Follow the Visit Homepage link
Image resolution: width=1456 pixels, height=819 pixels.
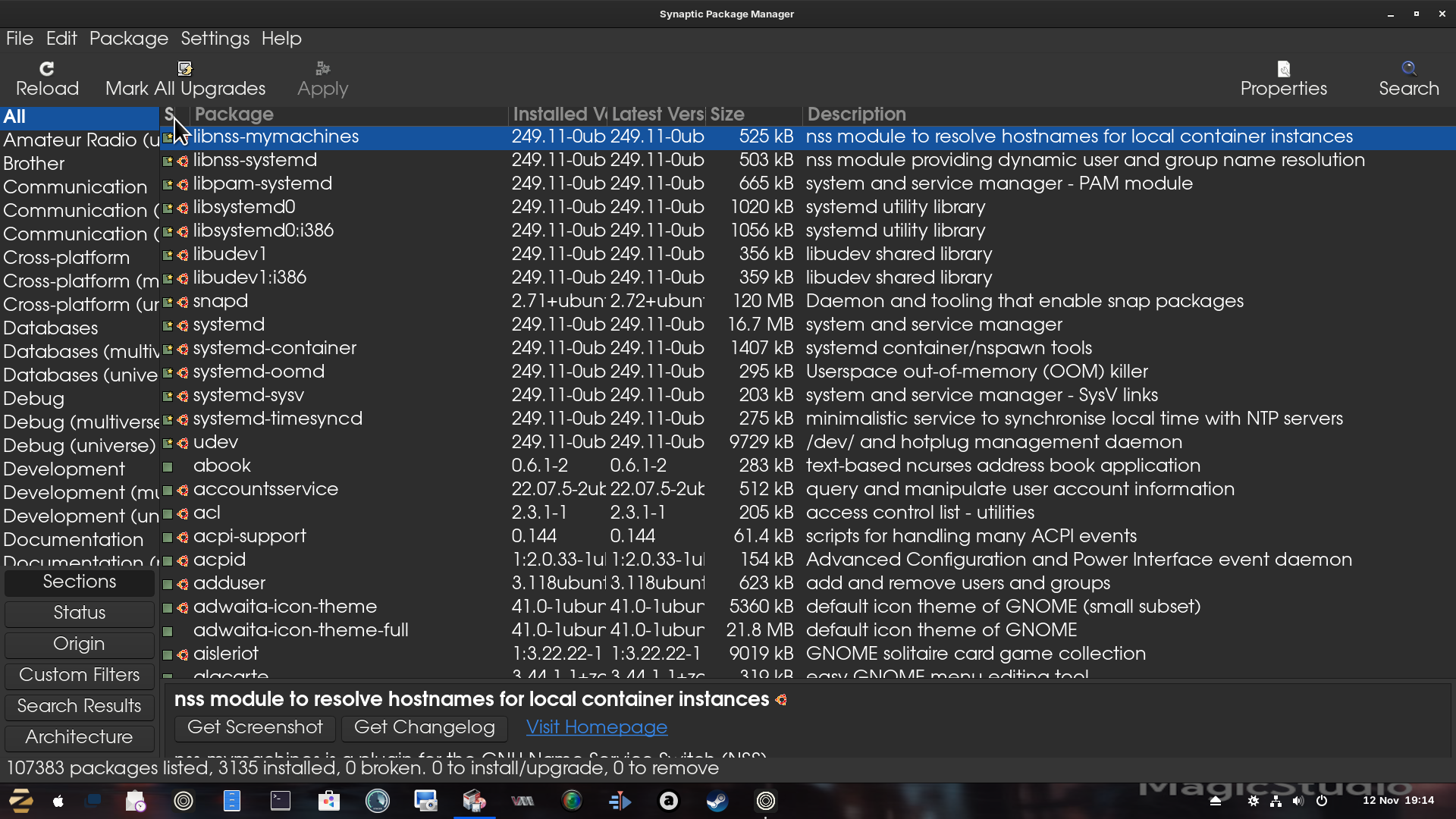597,728
